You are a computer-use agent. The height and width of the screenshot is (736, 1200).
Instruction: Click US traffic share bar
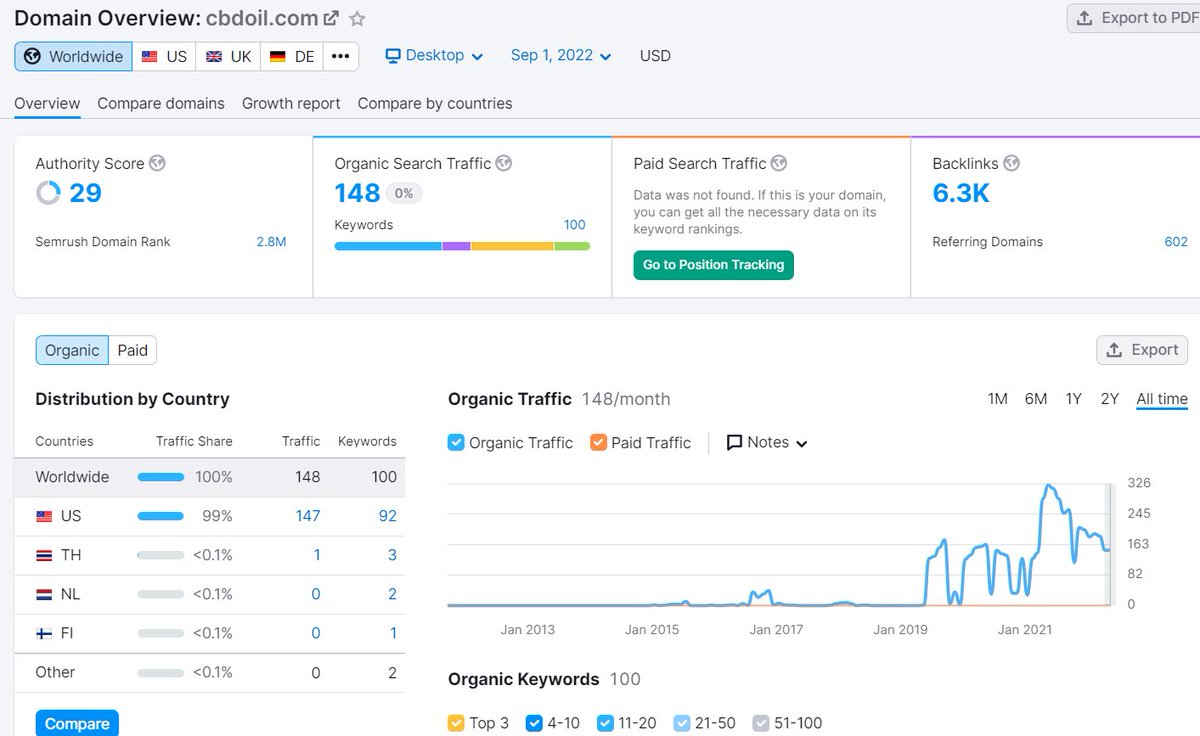(x=160, y=516)
